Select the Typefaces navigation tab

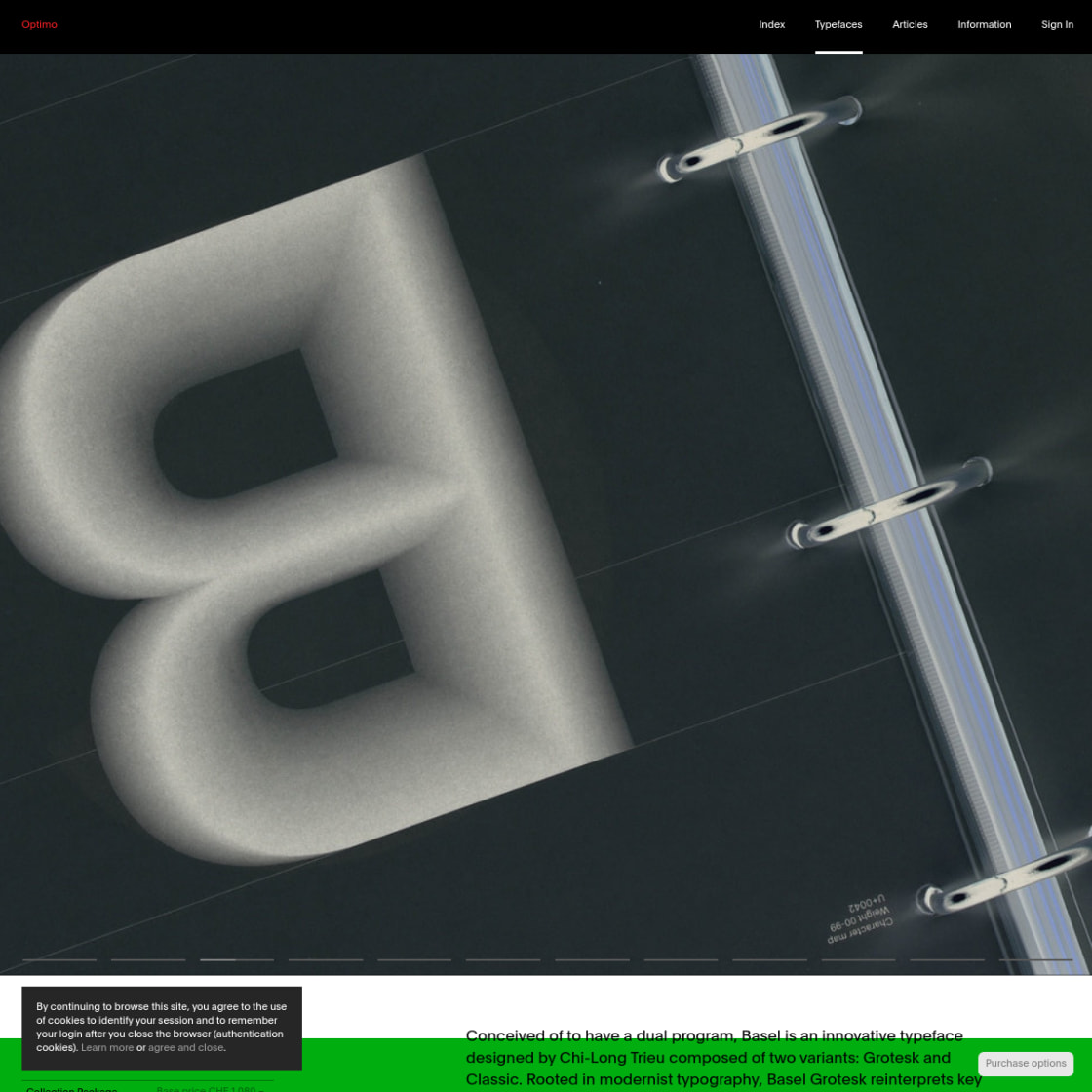click(838, 25)
